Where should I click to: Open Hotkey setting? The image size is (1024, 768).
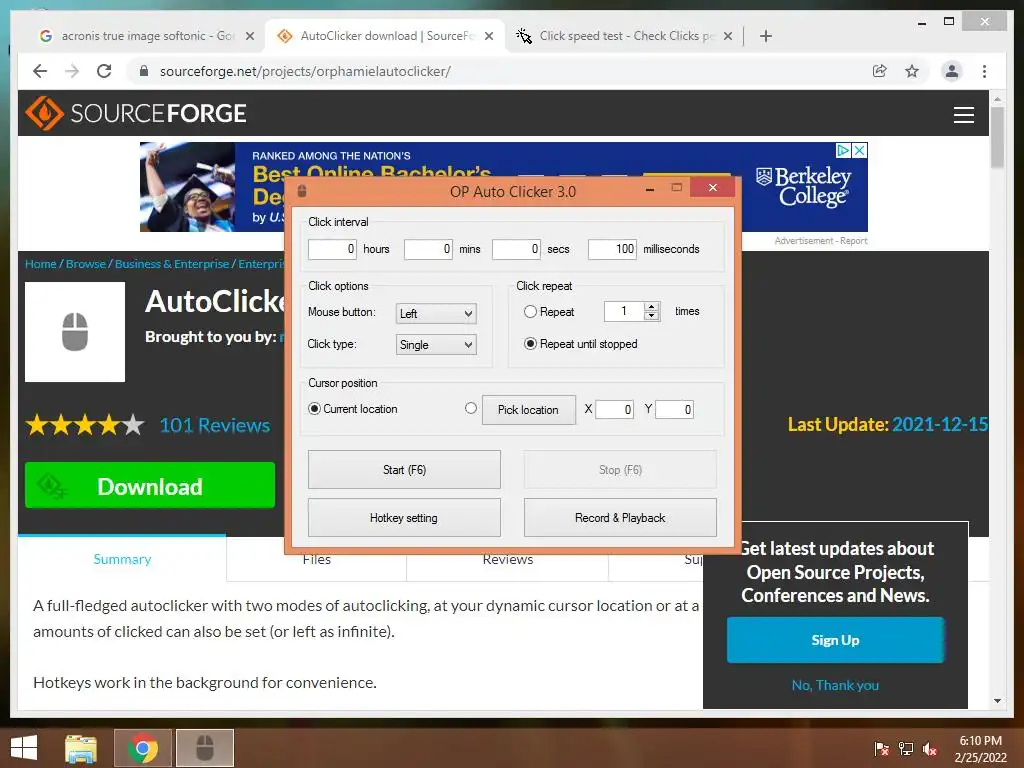coord(404,518)
